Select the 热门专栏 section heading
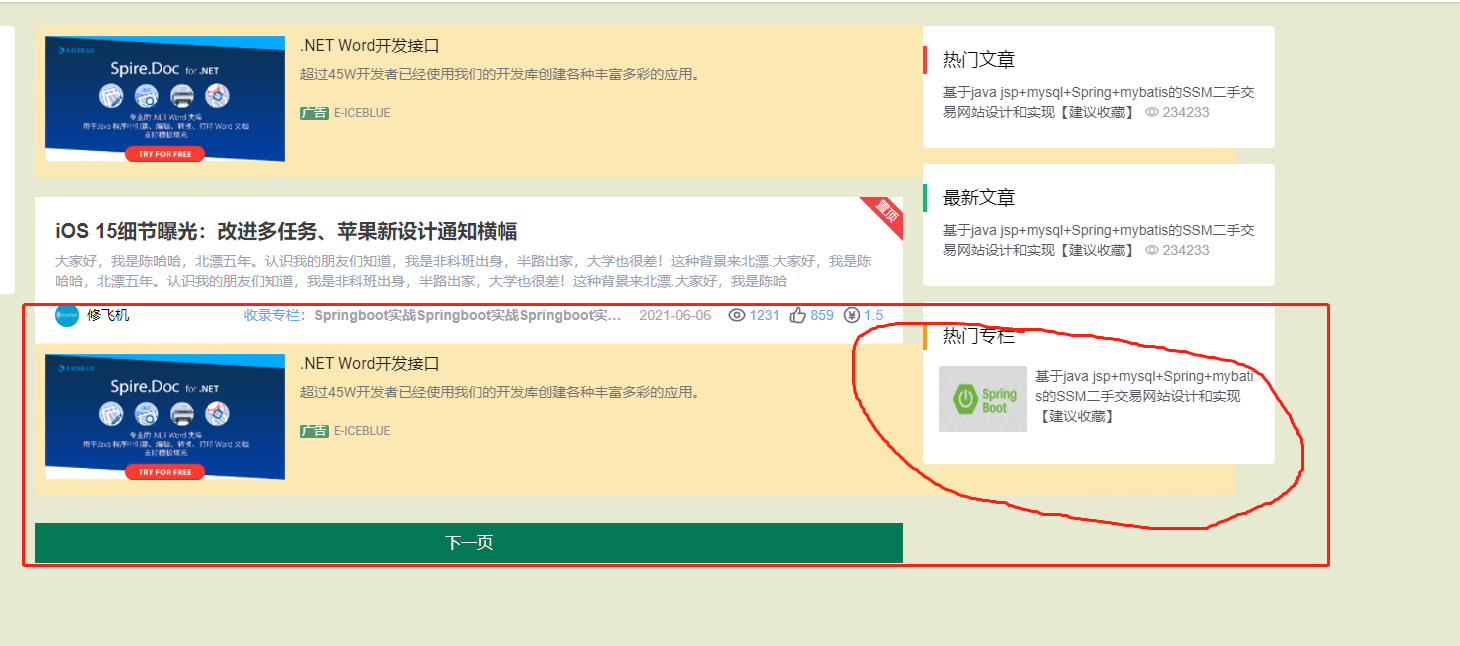1460x646 pixels. coord(977,337)
